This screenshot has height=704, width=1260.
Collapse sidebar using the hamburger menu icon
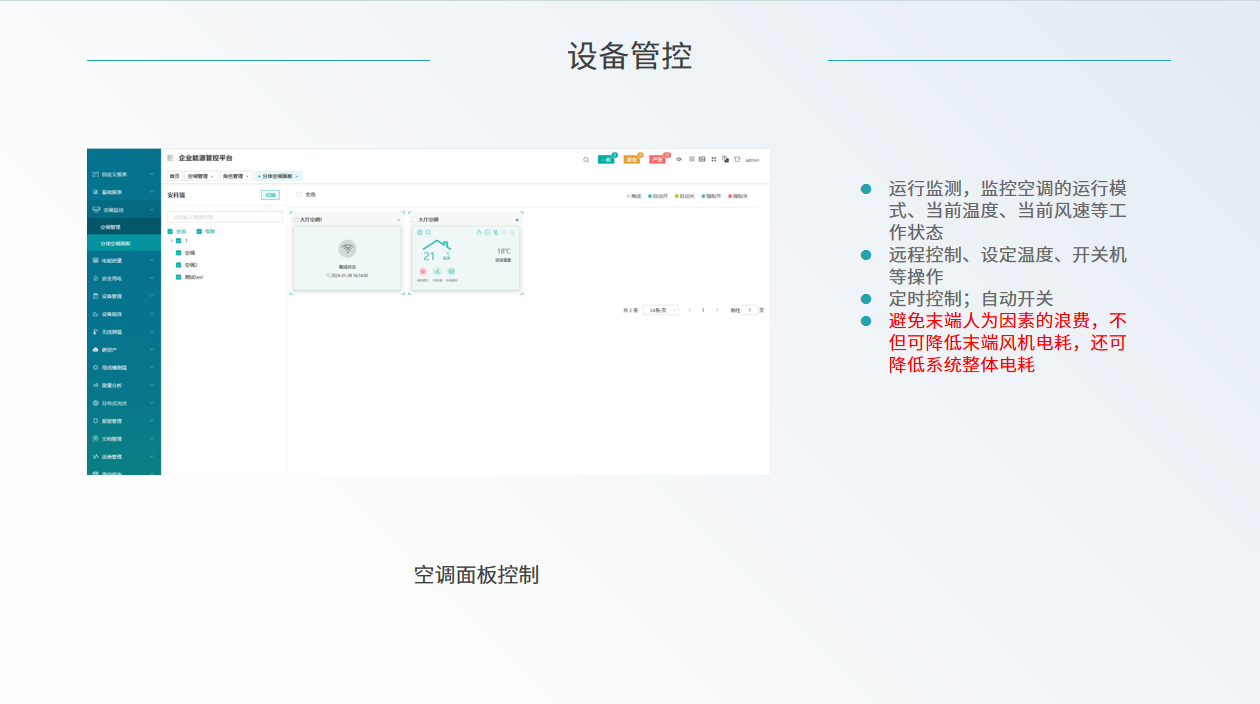tap(170, 158)
